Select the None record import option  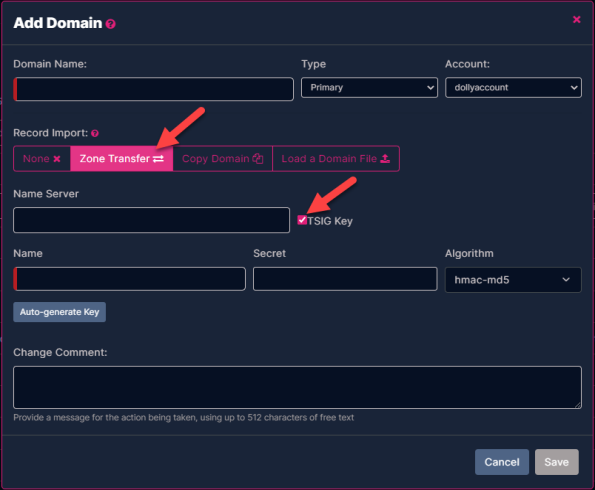42,159
